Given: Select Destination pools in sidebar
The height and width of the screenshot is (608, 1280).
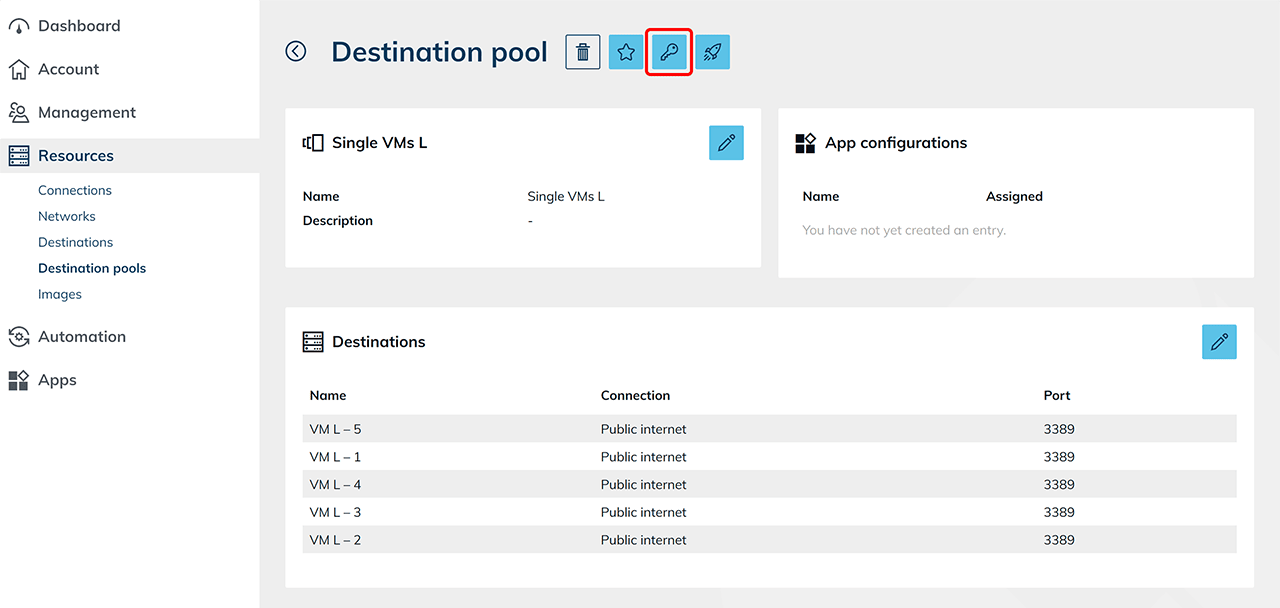Looking at the screenshot, I should pos(92,268).
